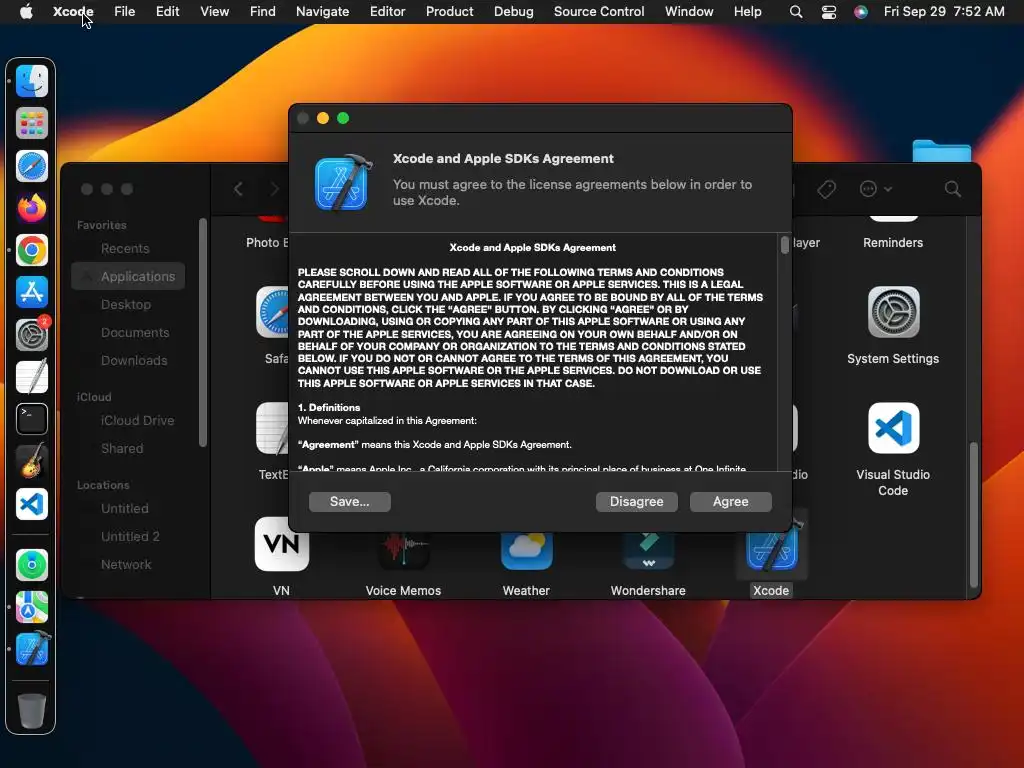Click the Xcode icon in the Dock
This screenshot has width=1024, height=768.
point(31,649)
